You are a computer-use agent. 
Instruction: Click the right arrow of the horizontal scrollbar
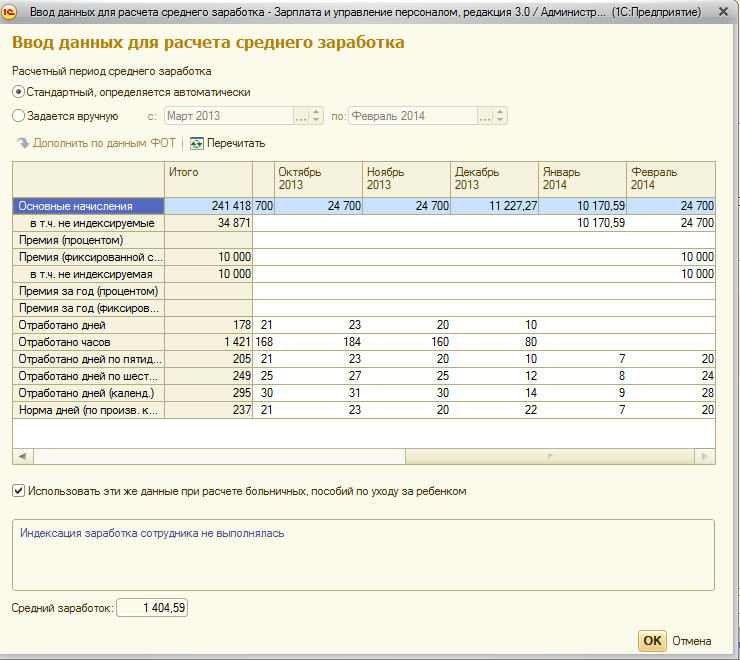[x=705, y=457]
